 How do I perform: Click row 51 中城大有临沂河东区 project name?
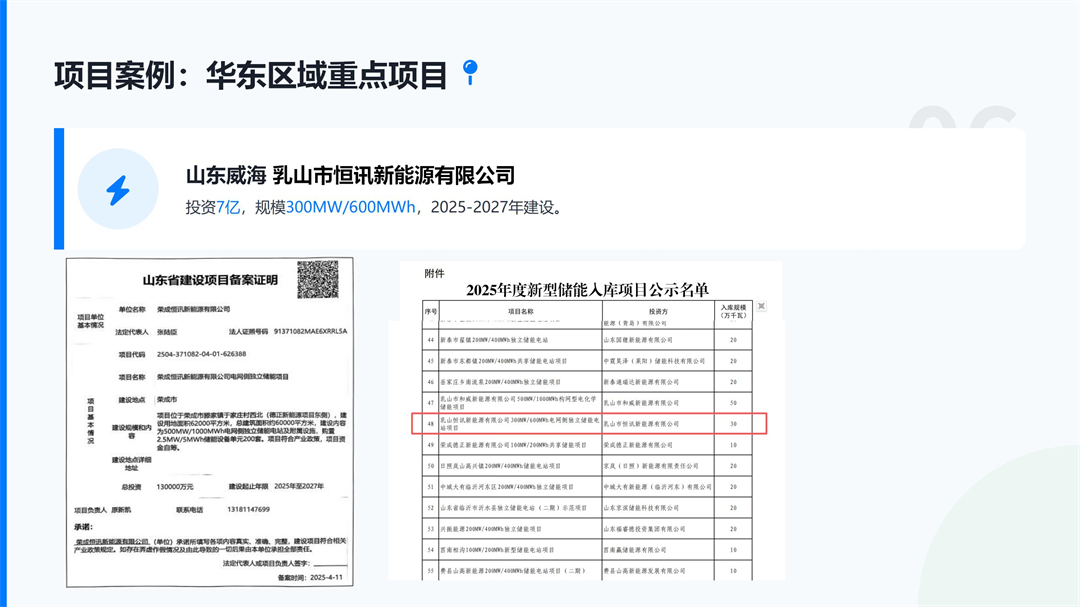pyautogui.click(x=507, y=486)
